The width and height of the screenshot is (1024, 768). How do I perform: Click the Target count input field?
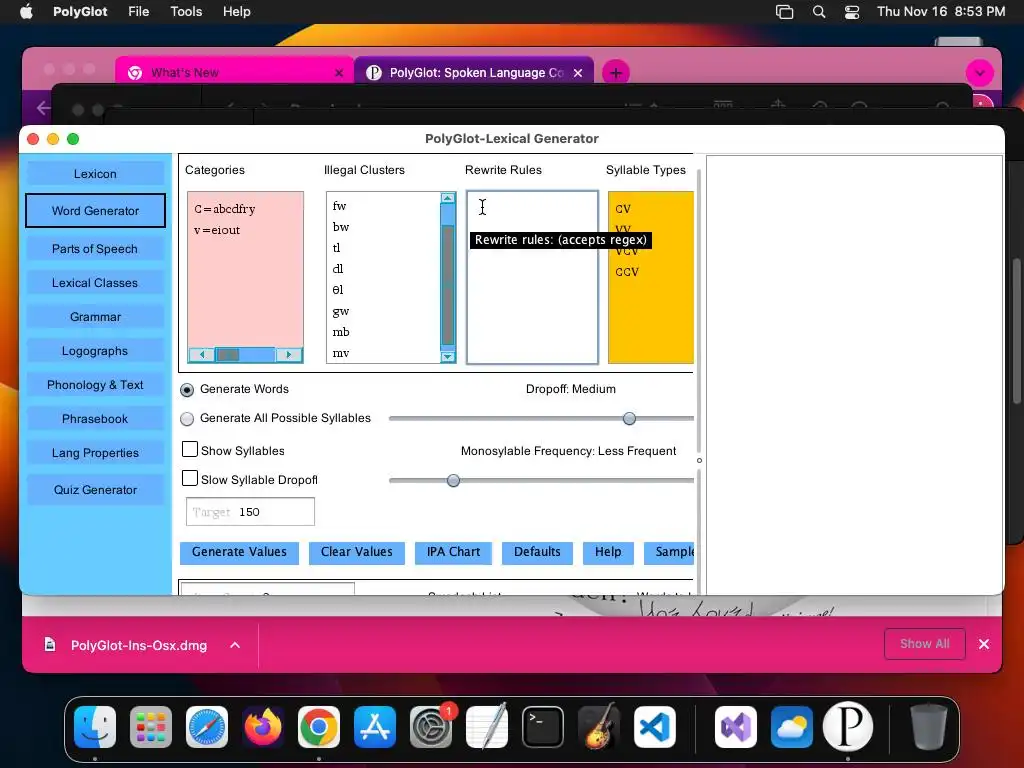[250, 512]
